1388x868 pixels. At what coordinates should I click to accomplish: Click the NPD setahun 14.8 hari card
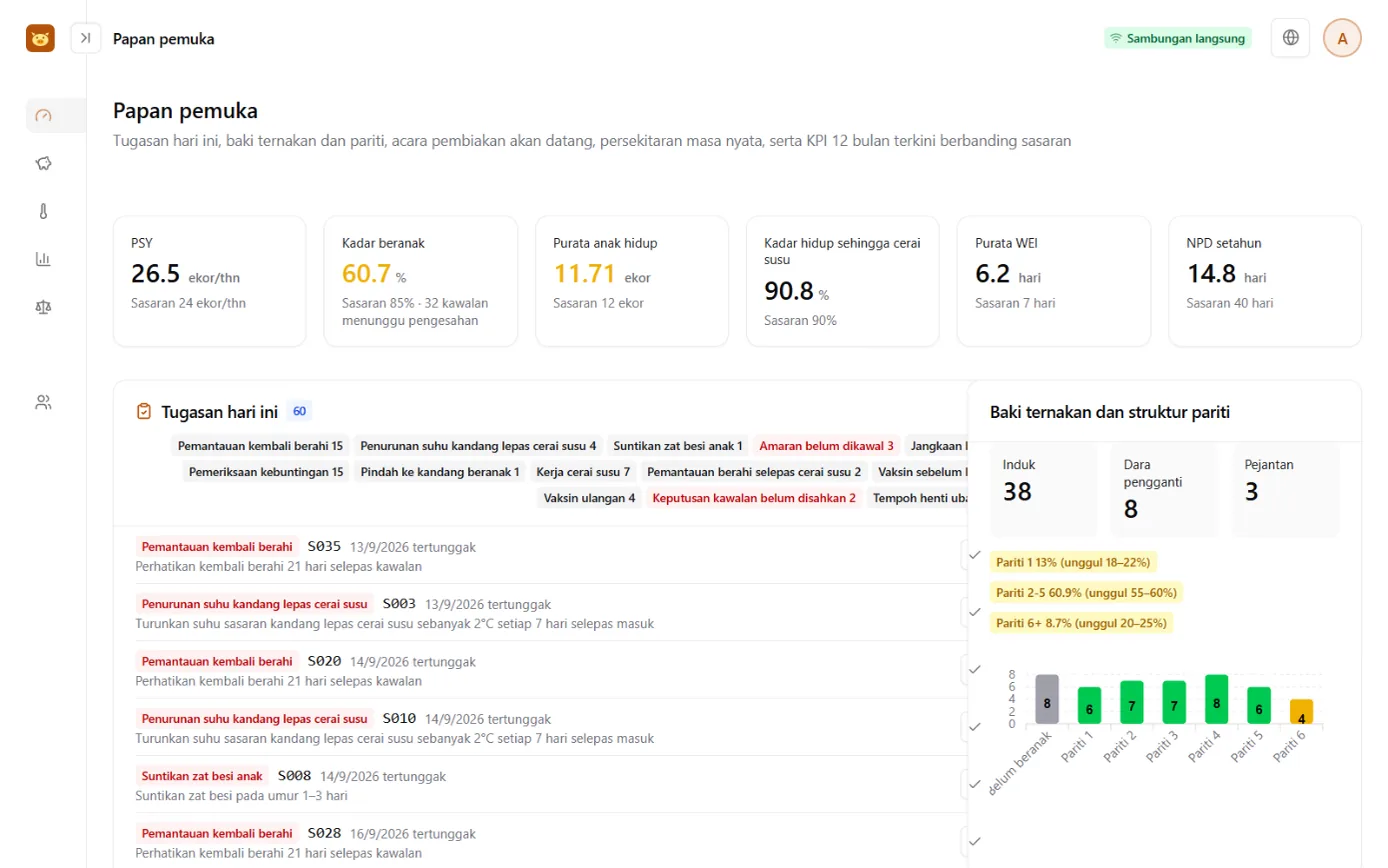pos(1265,281)
